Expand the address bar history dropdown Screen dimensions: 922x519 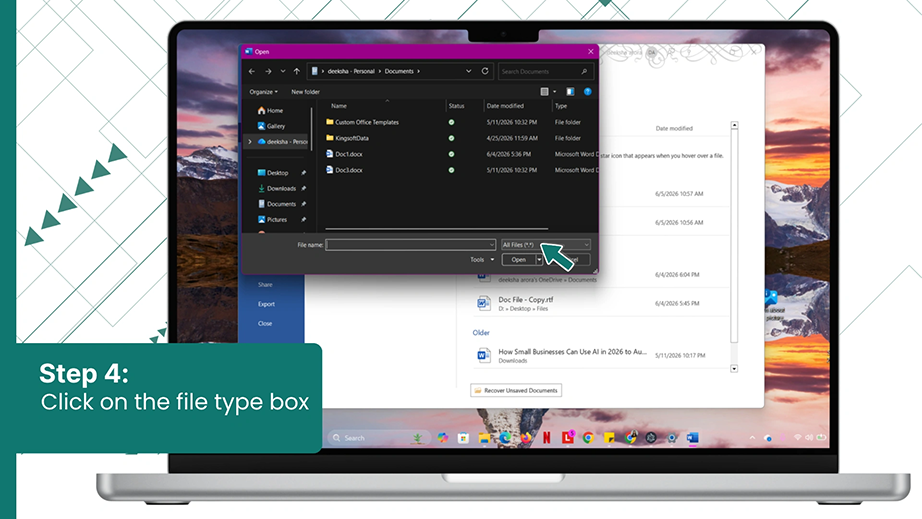pos(469,71)
